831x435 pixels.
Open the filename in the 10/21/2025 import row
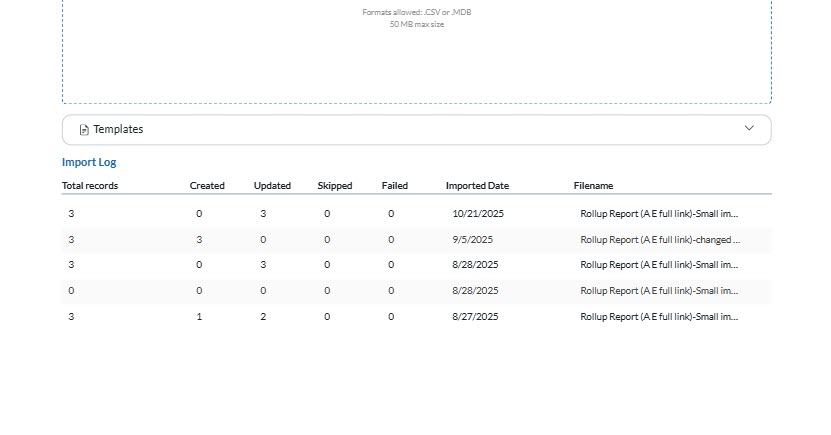tap(659, 214)
